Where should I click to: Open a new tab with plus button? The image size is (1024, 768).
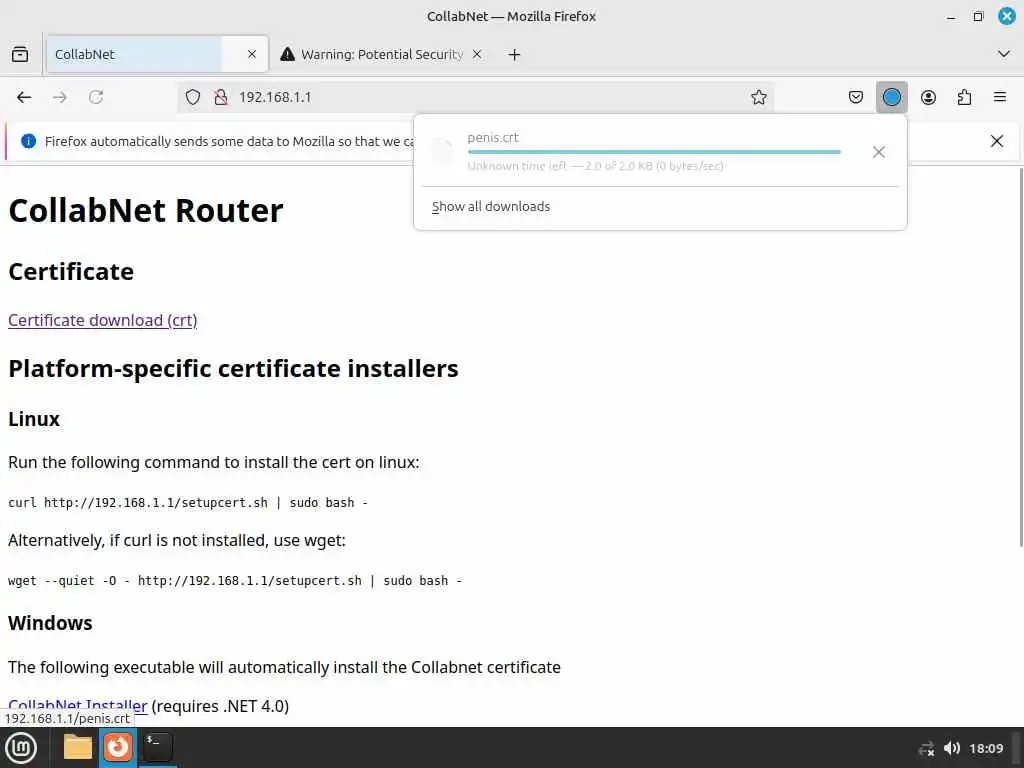pyautogui.click(x=515, y=55)
